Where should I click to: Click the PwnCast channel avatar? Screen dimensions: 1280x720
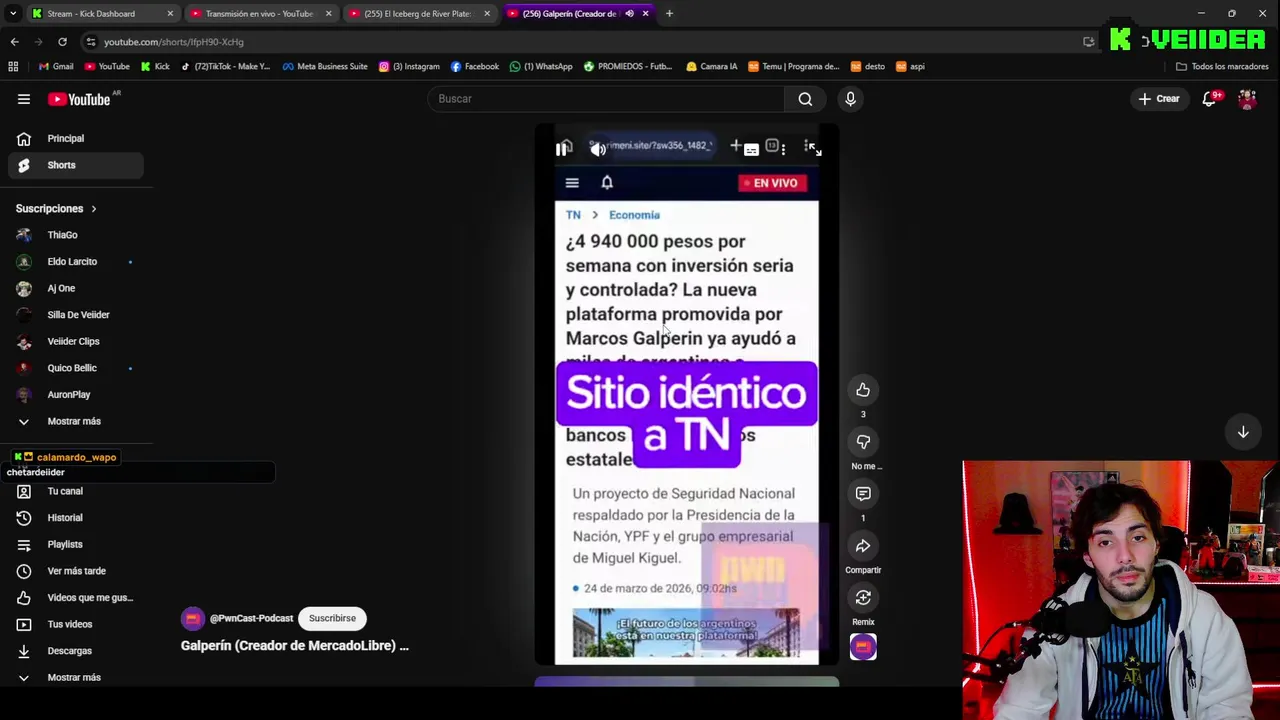[192, 618]
